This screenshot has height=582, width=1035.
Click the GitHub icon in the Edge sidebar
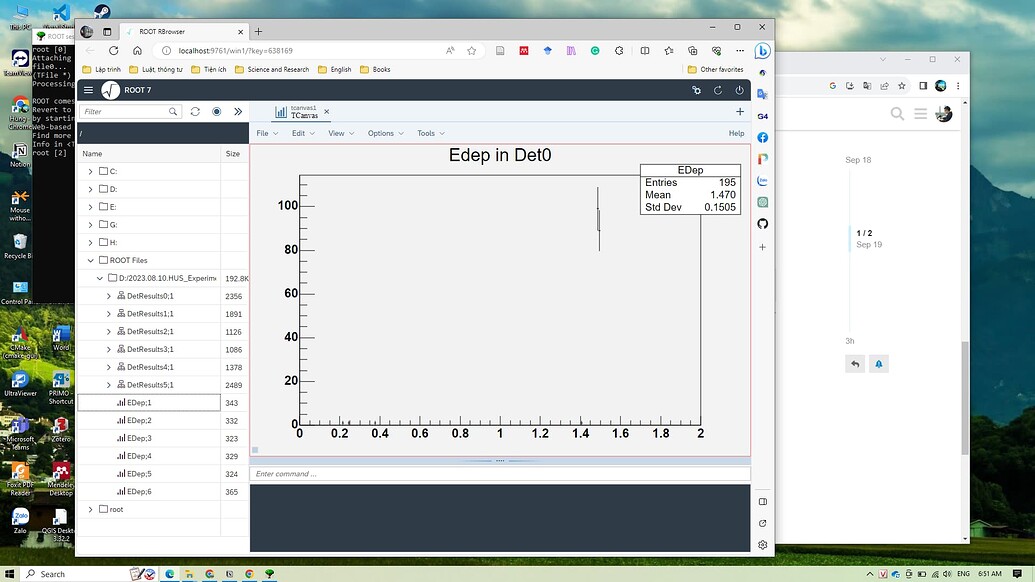coord(763,224)
